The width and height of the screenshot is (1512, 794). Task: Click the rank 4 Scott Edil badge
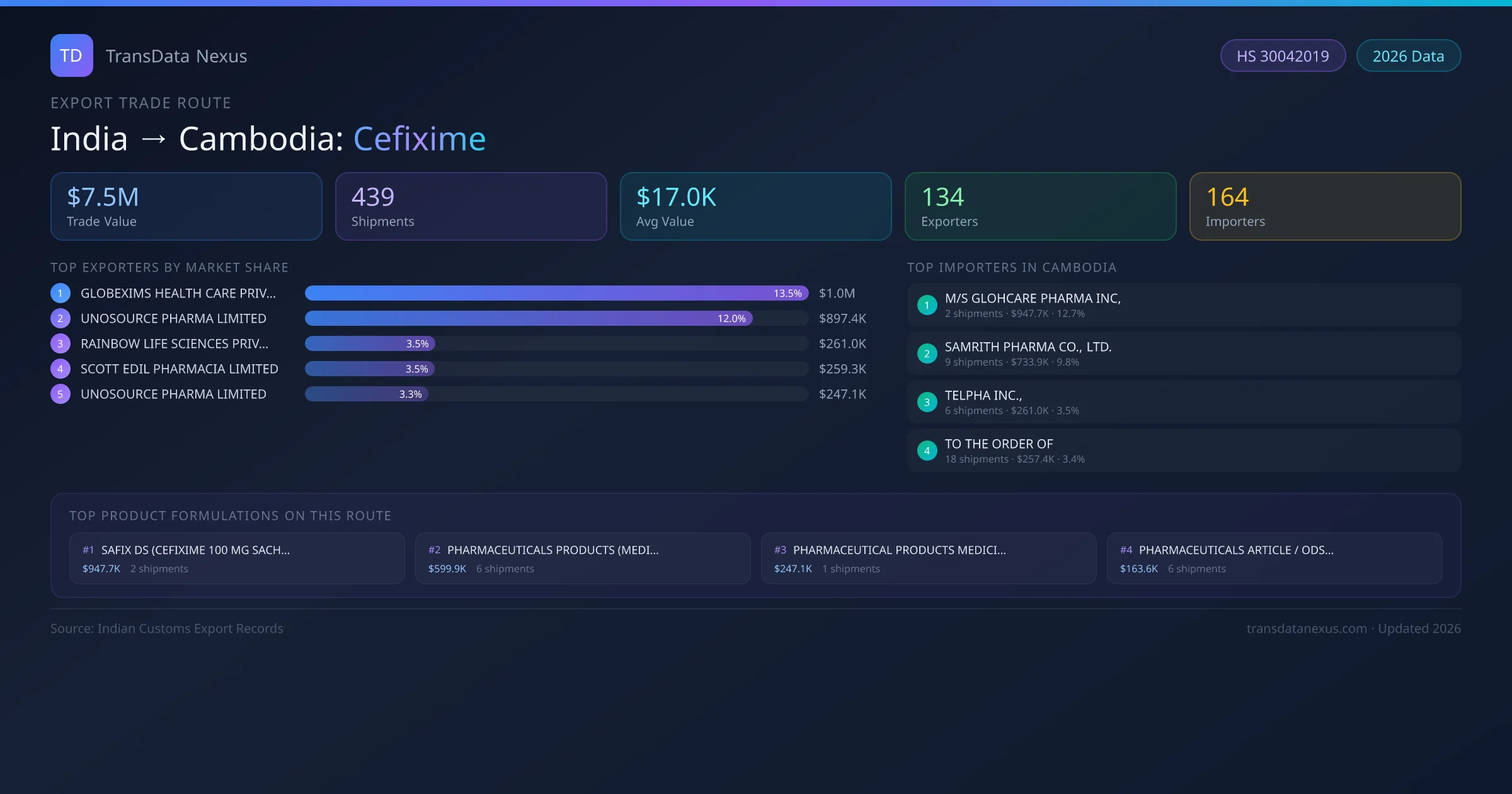(60, 369)
